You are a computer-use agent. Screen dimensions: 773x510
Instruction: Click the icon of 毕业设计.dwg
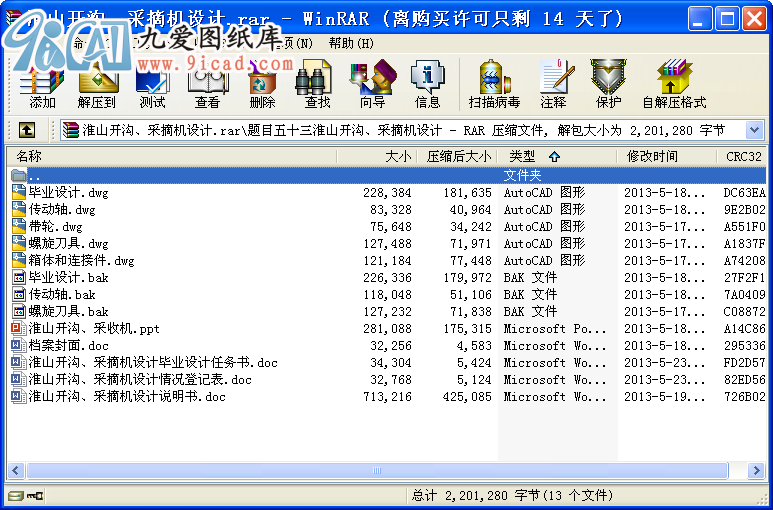click(19, 192)
